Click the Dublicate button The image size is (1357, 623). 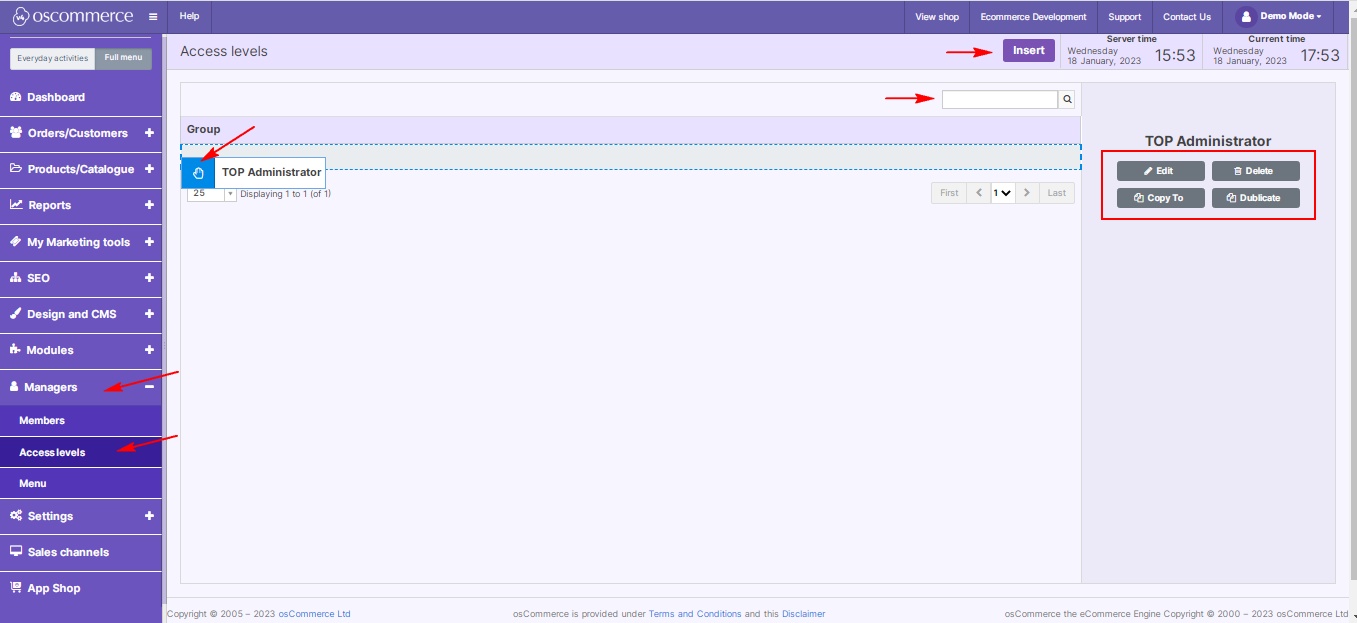point(1256,198)
